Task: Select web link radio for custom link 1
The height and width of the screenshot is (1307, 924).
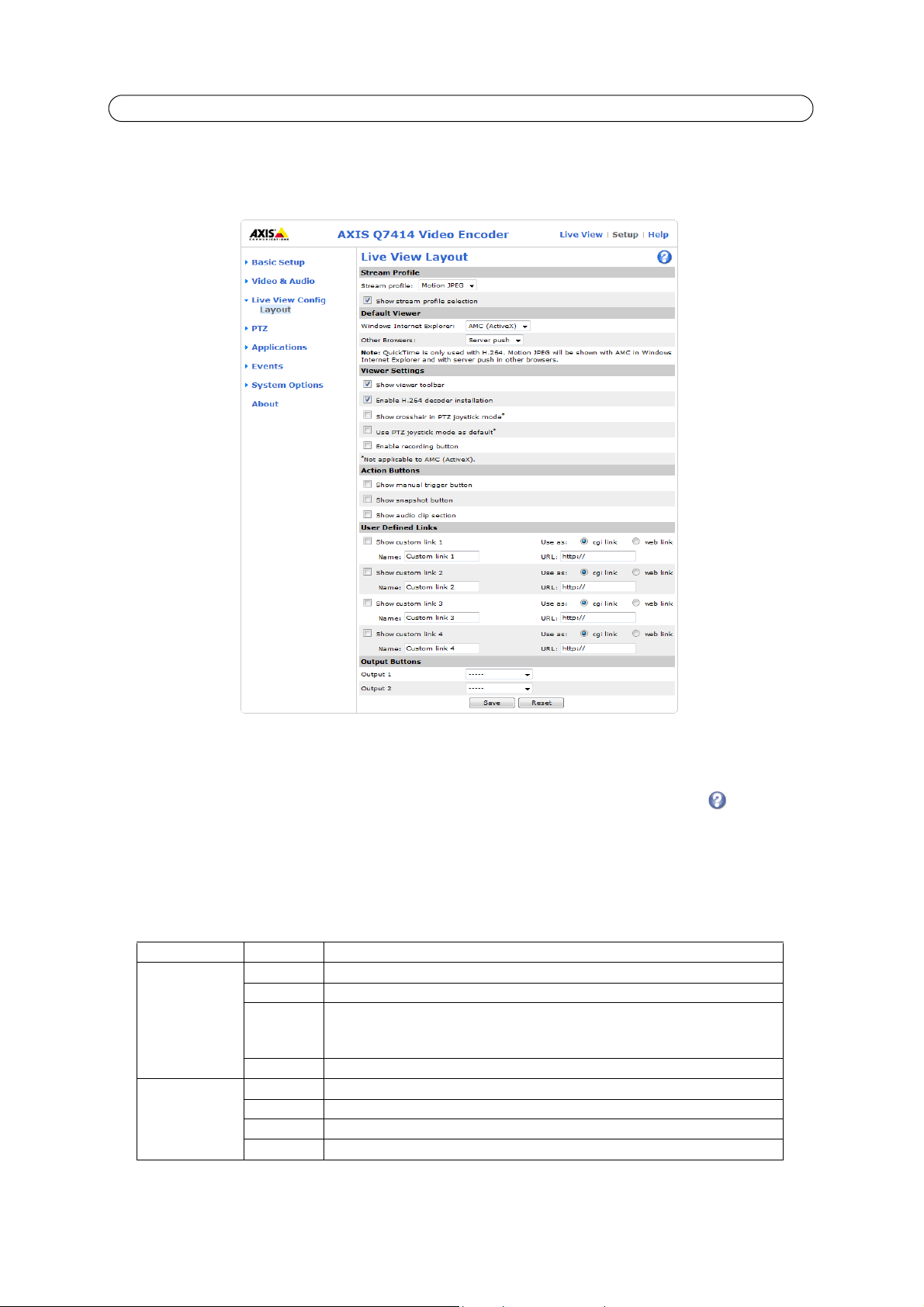Action: click(636, 541)
